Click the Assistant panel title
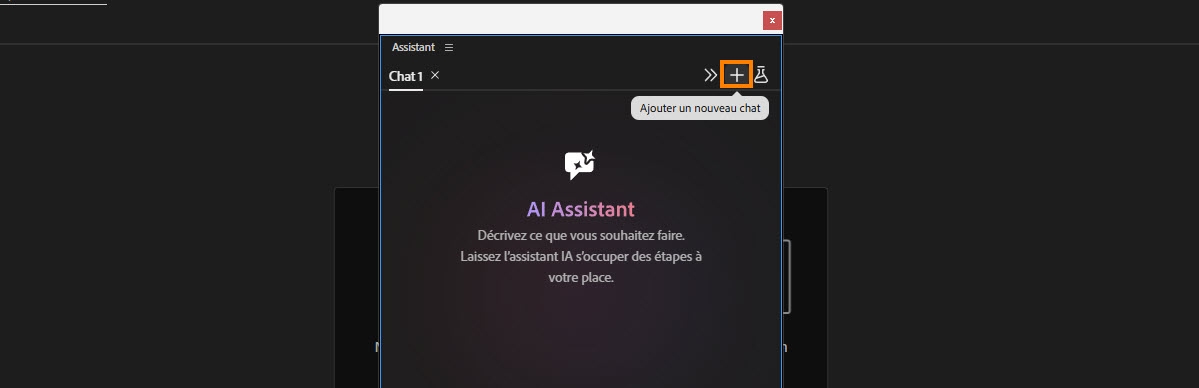Screen dimensions: 1199x388 tap(413, 47)
